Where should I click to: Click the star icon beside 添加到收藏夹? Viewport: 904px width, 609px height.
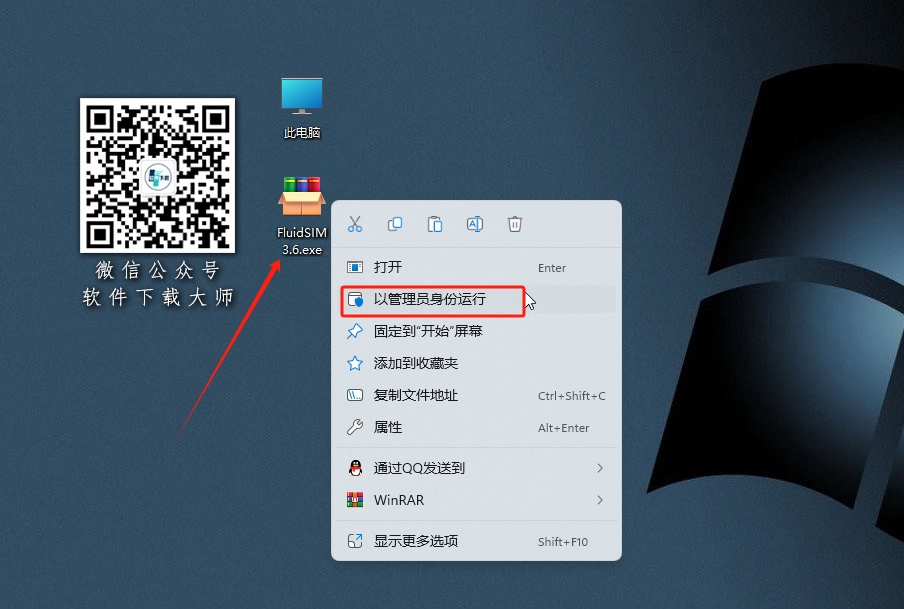356,363
